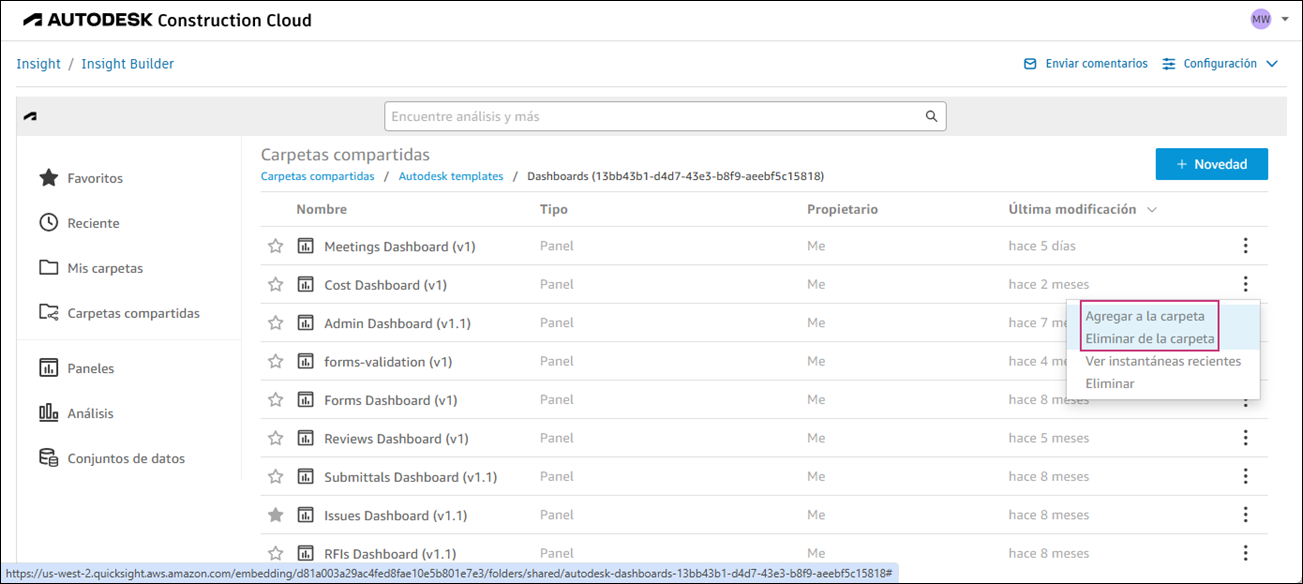Open Admin Dashboard (v1.1)

397,323
